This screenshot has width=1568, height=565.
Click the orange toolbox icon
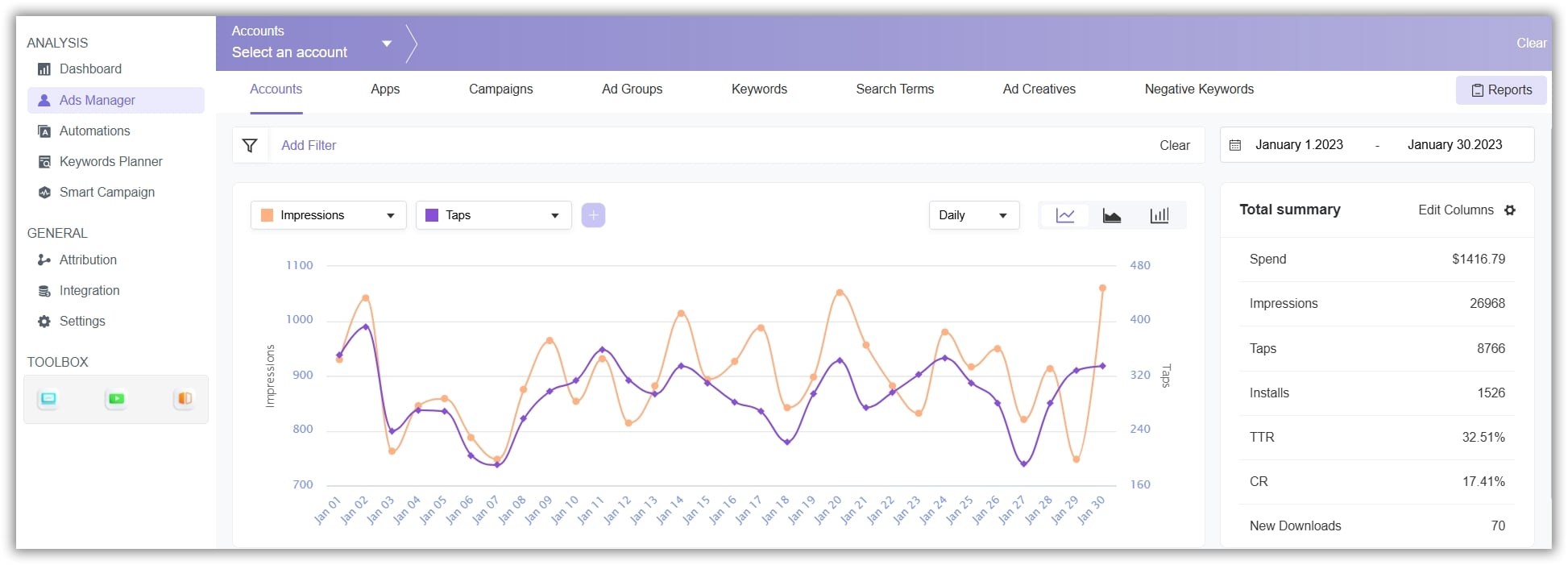click(185, 399)
